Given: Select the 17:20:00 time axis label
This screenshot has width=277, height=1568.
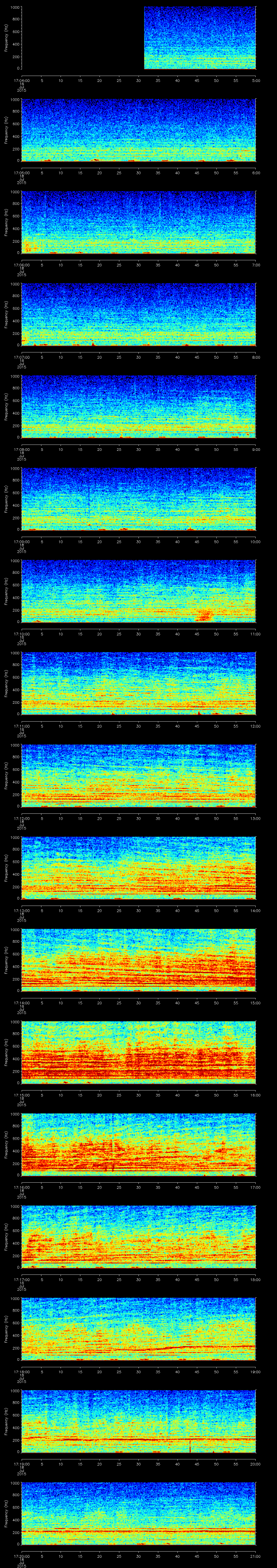Looking at the screenshot, I should point(21,1556).
